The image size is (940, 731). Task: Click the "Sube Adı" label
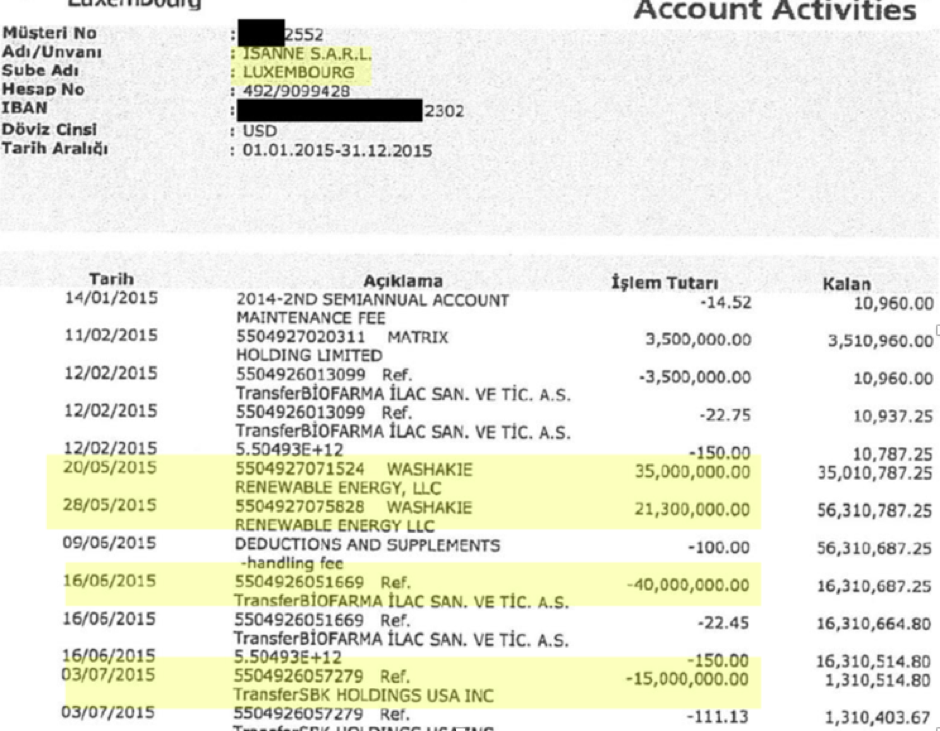pyautogui.click(x=40, y=71)
